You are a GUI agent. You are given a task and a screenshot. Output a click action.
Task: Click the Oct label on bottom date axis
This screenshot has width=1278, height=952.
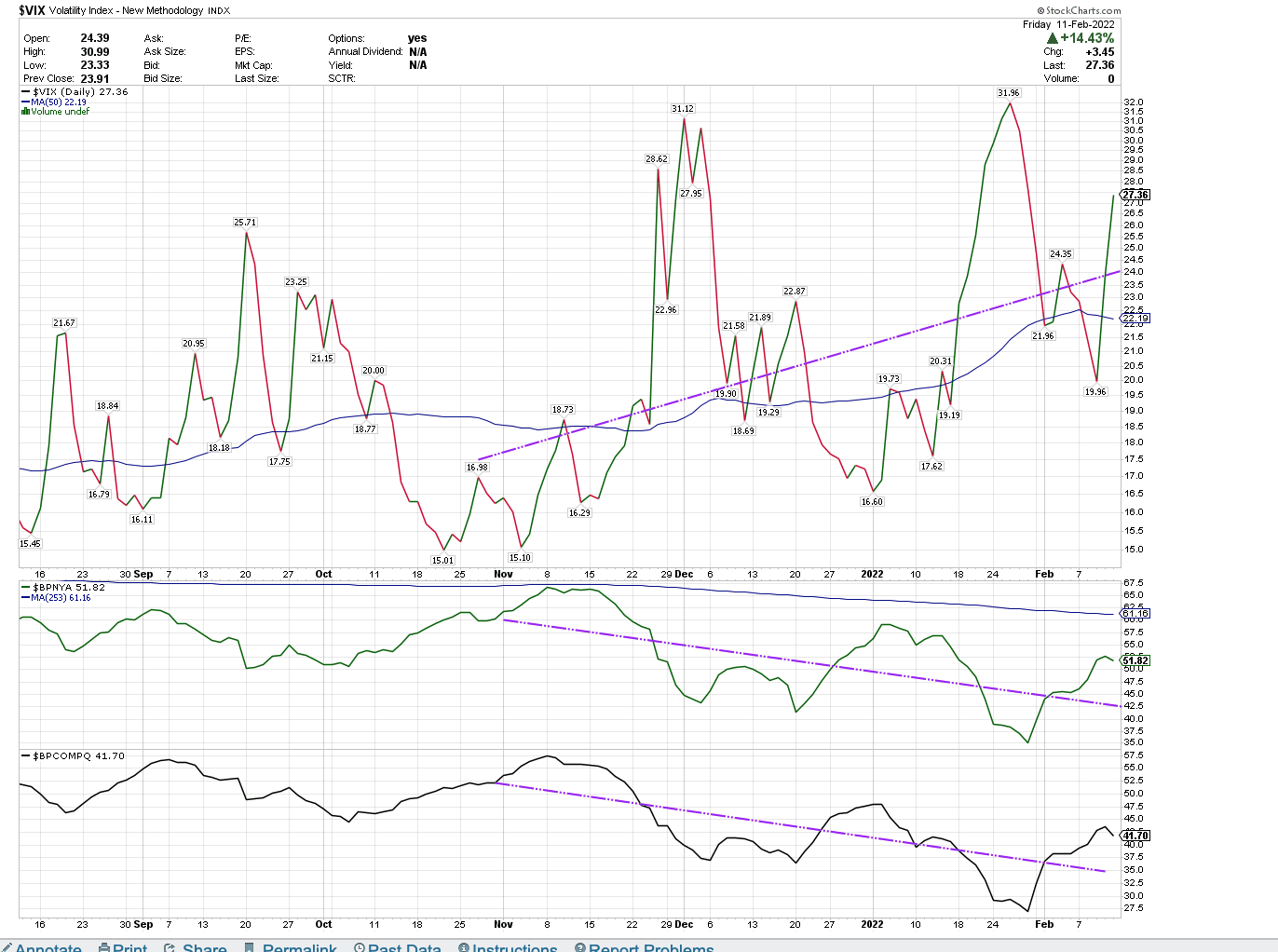pos(323,924)
